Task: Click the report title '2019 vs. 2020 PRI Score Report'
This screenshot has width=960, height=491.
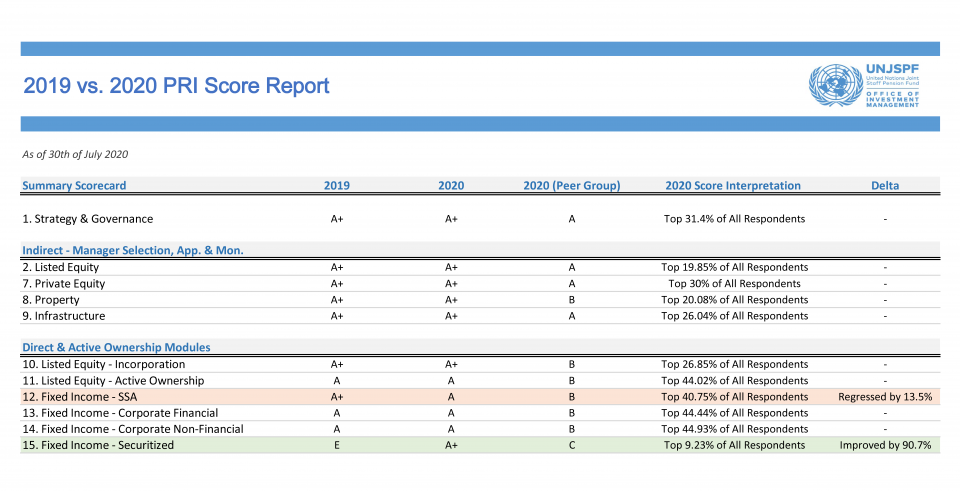Action: [x=176, y=86]
